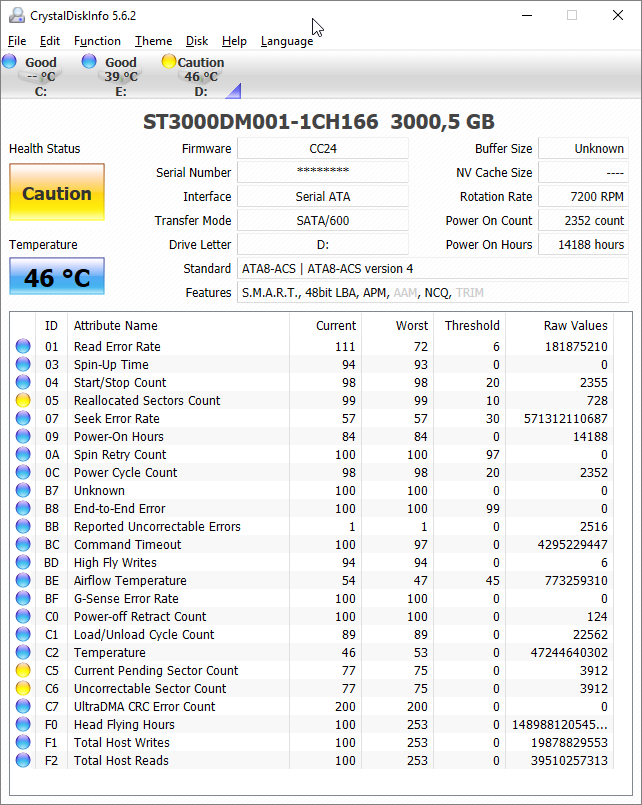Image resolution: width=642 pixels, height=805 pixels.
Task: Click the Standard ATA8-ACS field
Action: click(433, 269)
